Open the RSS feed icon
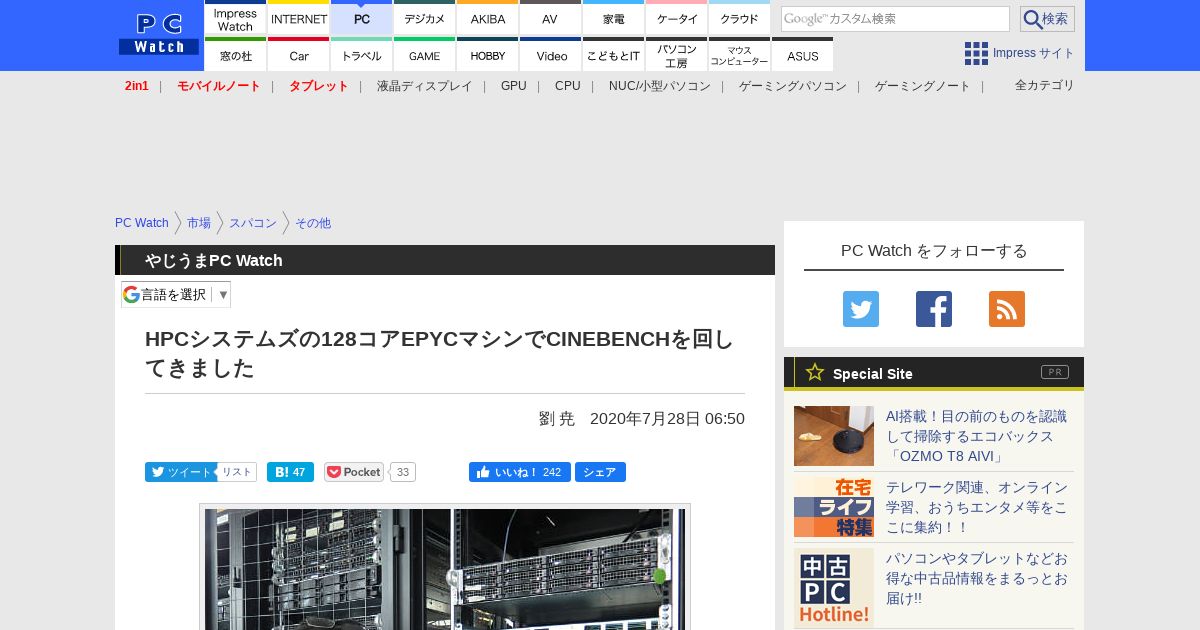The image size is (1200, 630). pyautogui.click(x=1006, y=309)
